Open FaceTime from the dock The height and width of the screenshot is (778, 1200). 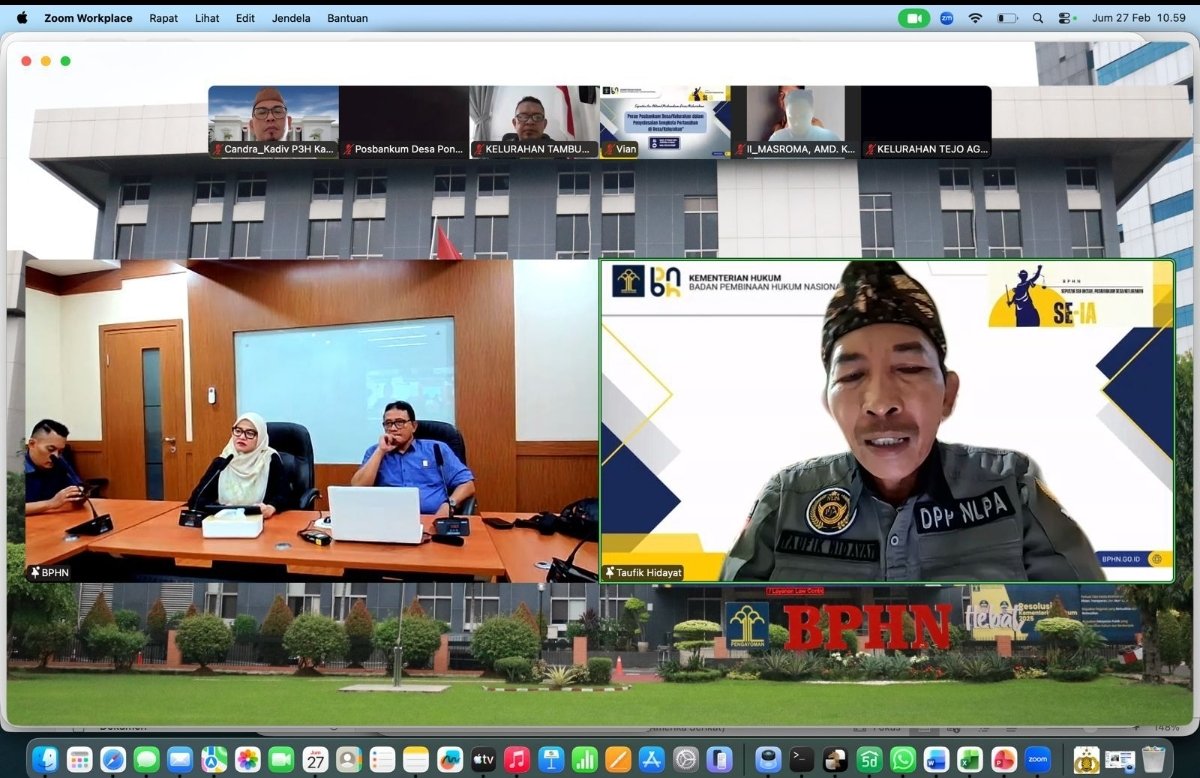[282, 759]
